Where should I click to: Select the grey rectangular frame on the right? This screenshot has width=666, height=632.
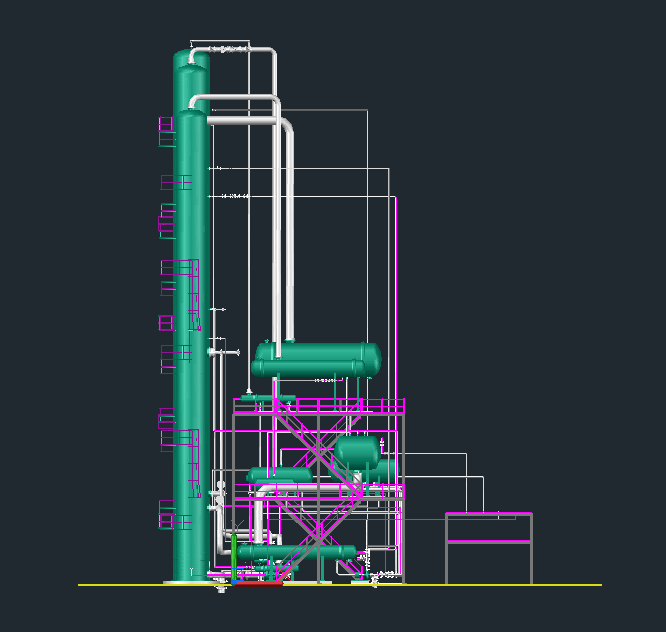489,548
